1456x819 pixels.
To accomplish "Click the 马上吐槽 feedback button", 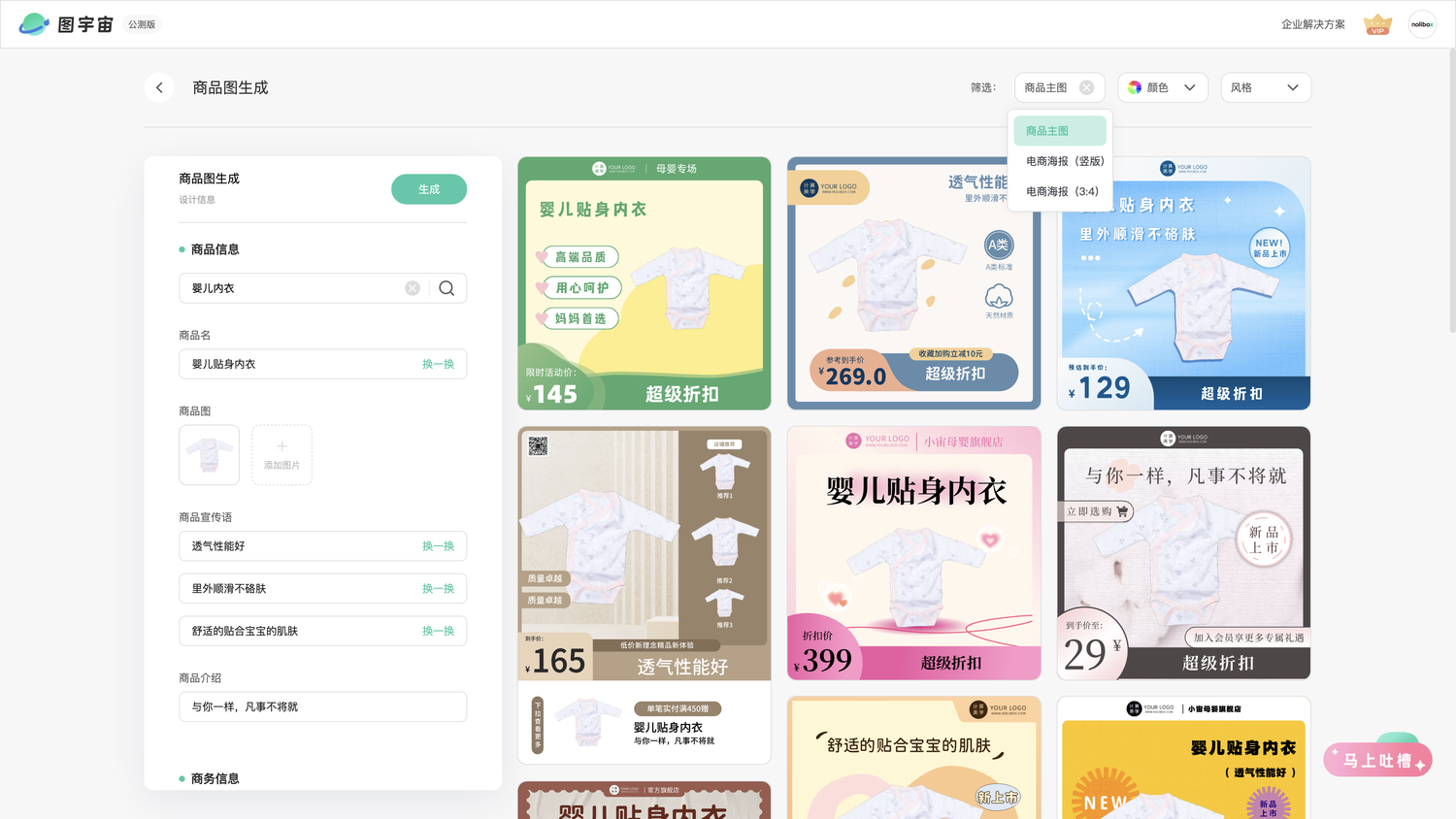I will coord(1377,760).
